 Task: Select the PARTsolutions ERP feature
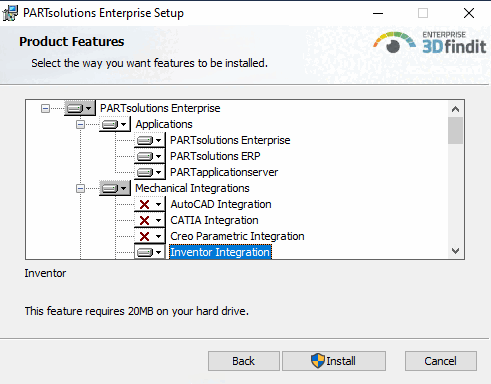(215, 156)
